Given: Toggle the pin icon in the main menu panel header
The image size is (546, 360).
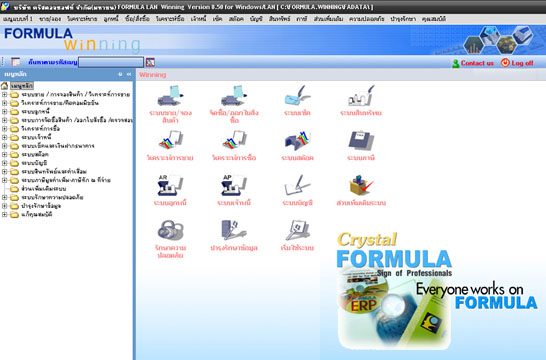Looking at the screenshot, I should tap(120, 74).
